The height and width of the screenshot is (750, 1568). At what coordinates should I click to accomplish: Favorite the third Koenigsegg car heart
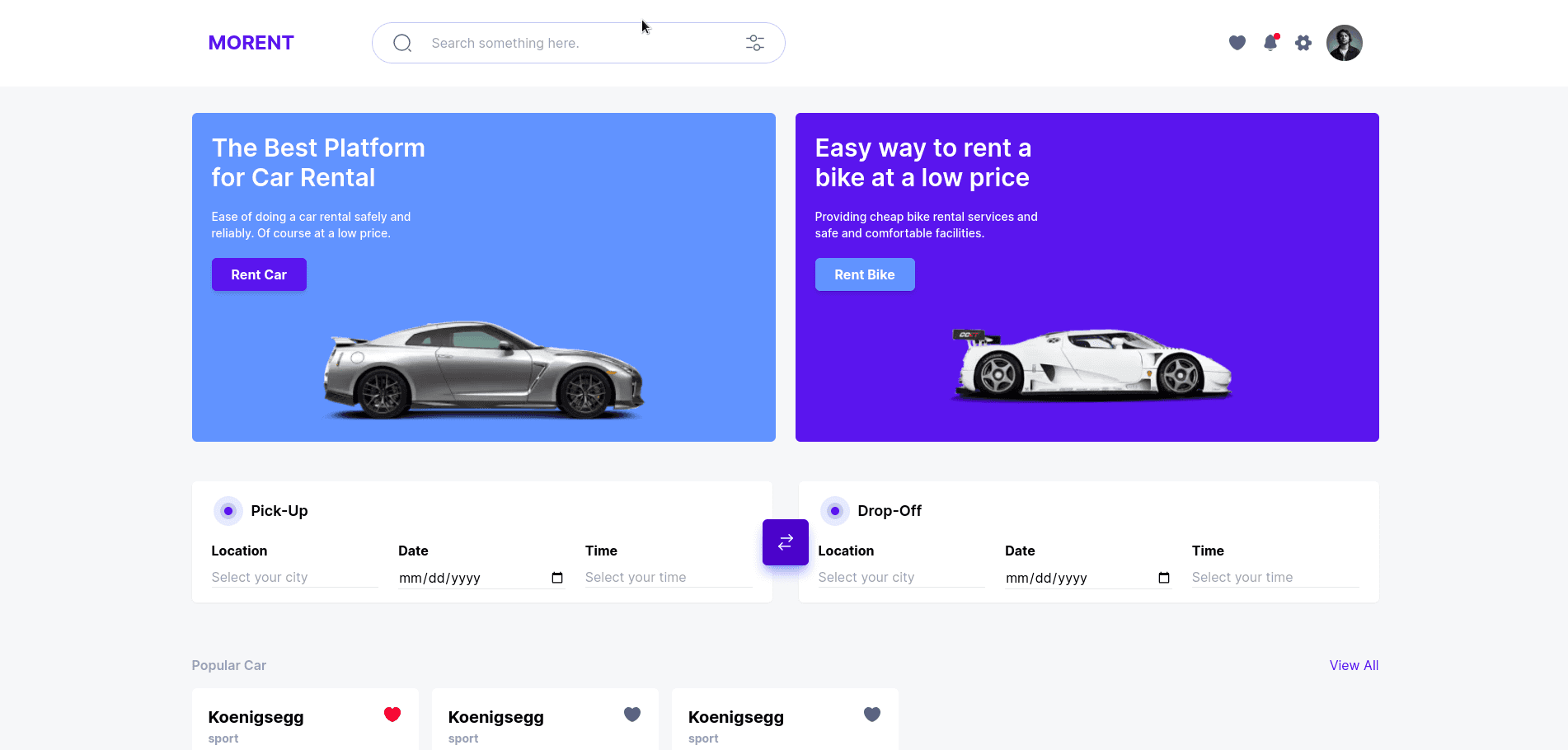872,715
